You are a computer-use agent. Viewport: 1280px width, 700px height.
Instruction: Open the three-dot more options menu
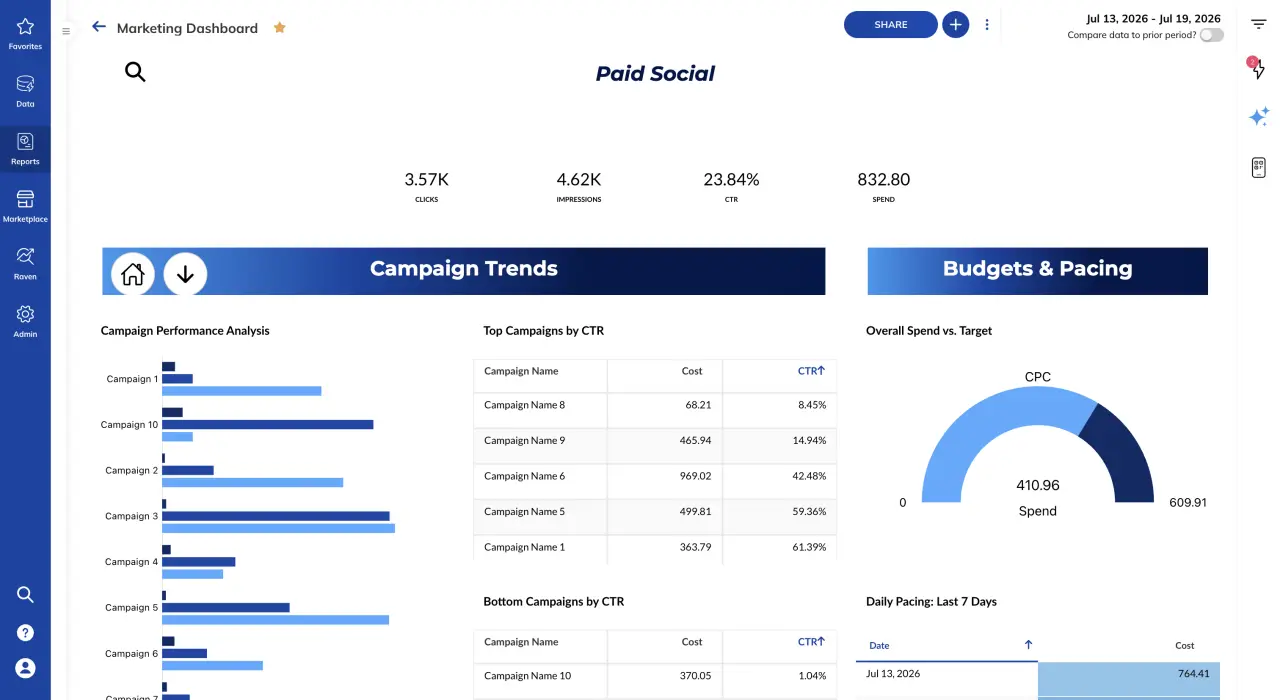point(987,25)
